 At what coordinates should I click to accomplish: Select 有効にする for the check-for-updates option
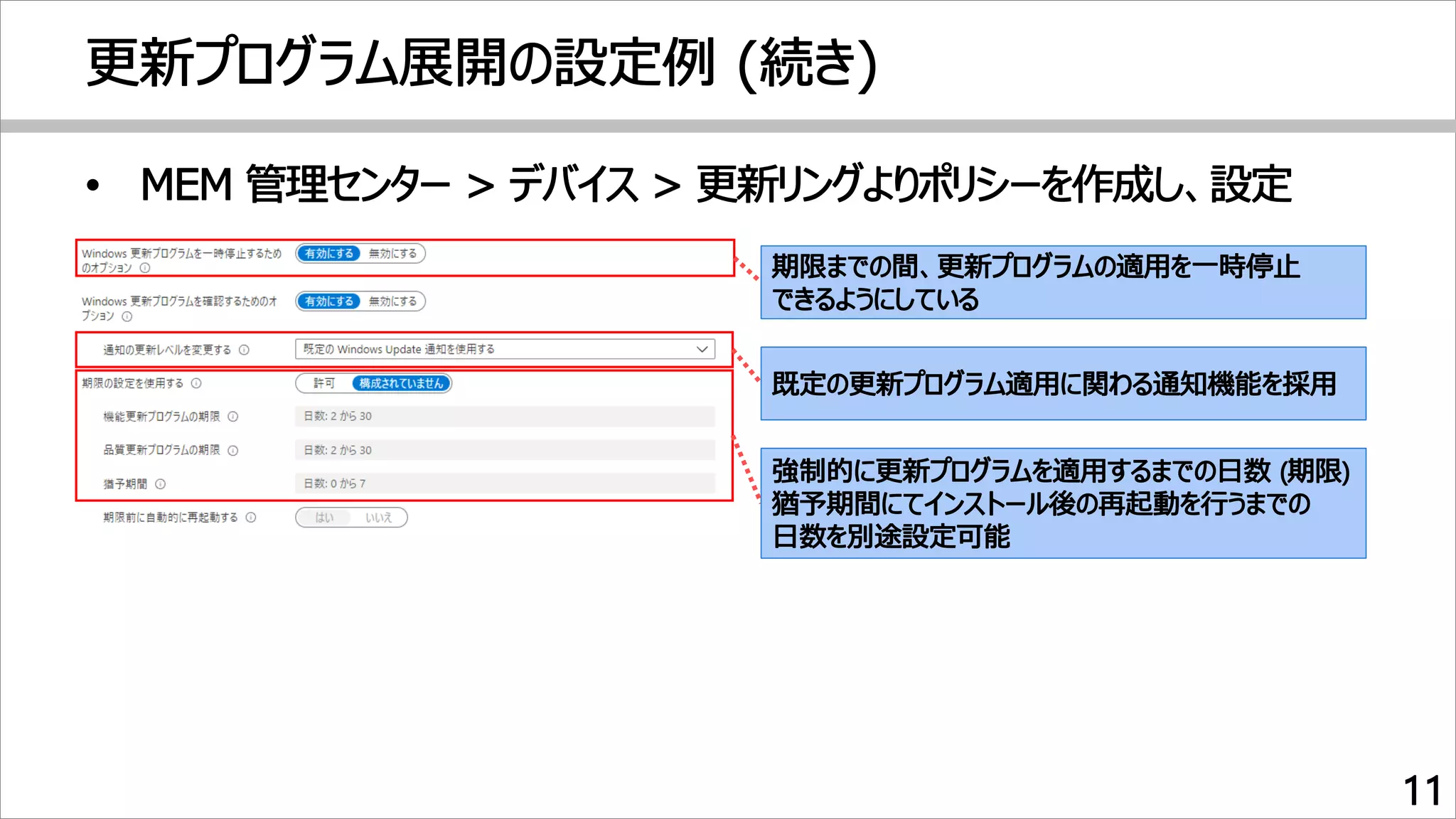click(x=329, y=301)
